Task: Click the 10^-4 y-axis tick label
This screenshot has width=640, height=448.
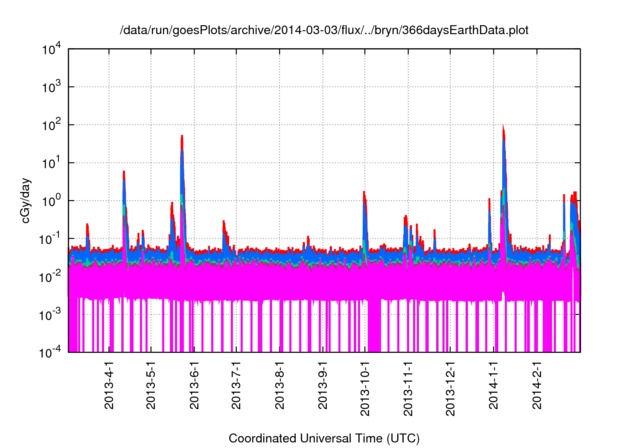Action: tap(50, 352)
